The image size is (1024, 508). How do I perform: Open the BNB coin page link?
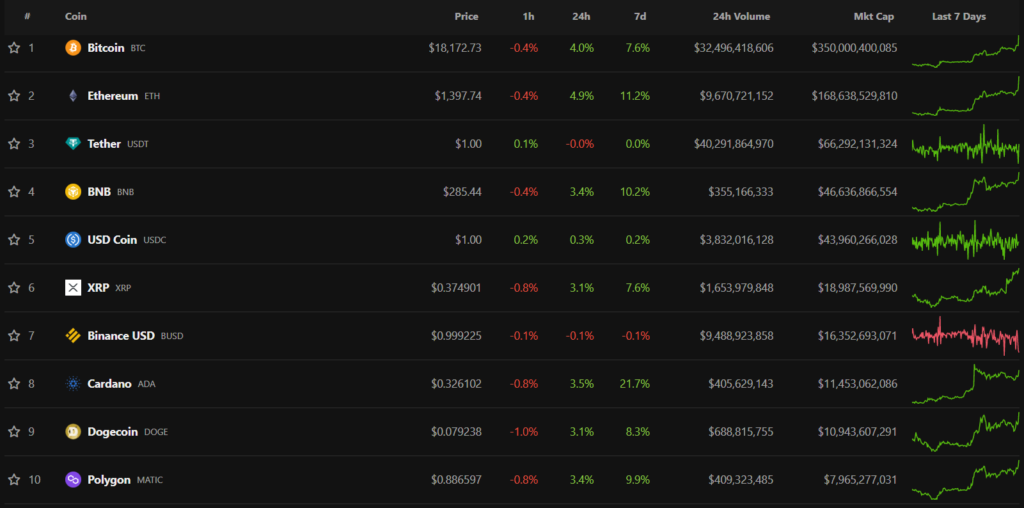click(x=99, y=192)
